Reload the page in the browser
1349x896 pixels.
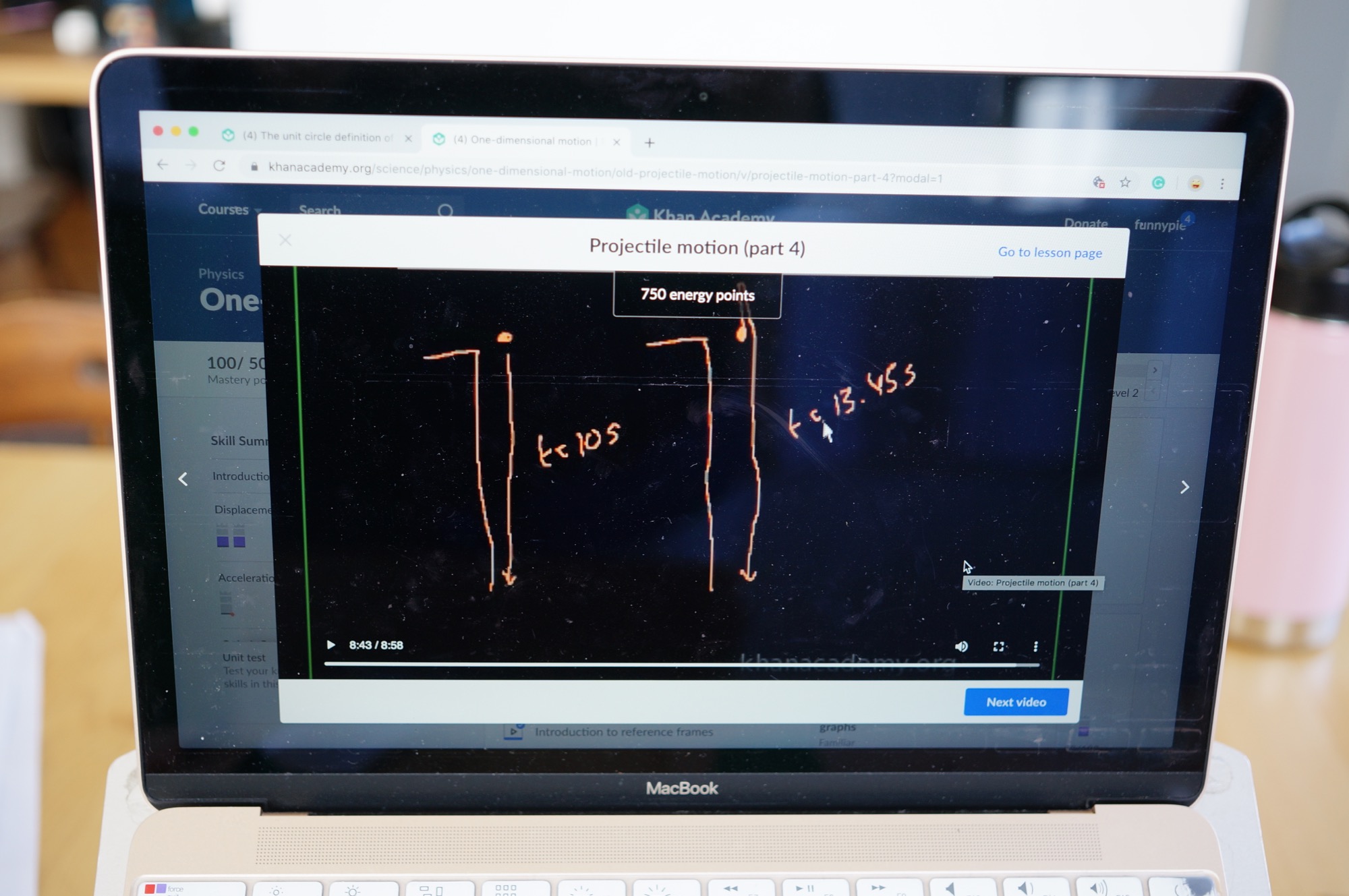(x=219, y=165)
